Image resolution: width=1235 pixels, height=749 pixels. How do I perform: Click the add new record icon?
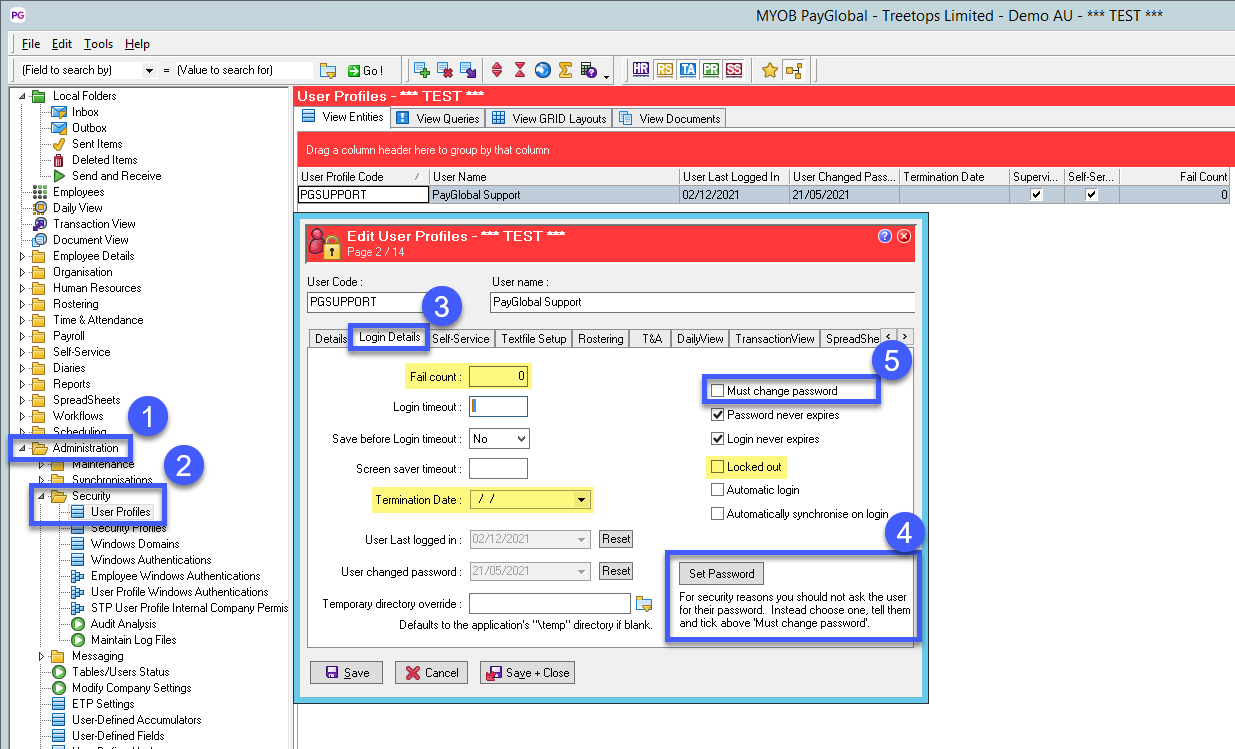[422, 70]
